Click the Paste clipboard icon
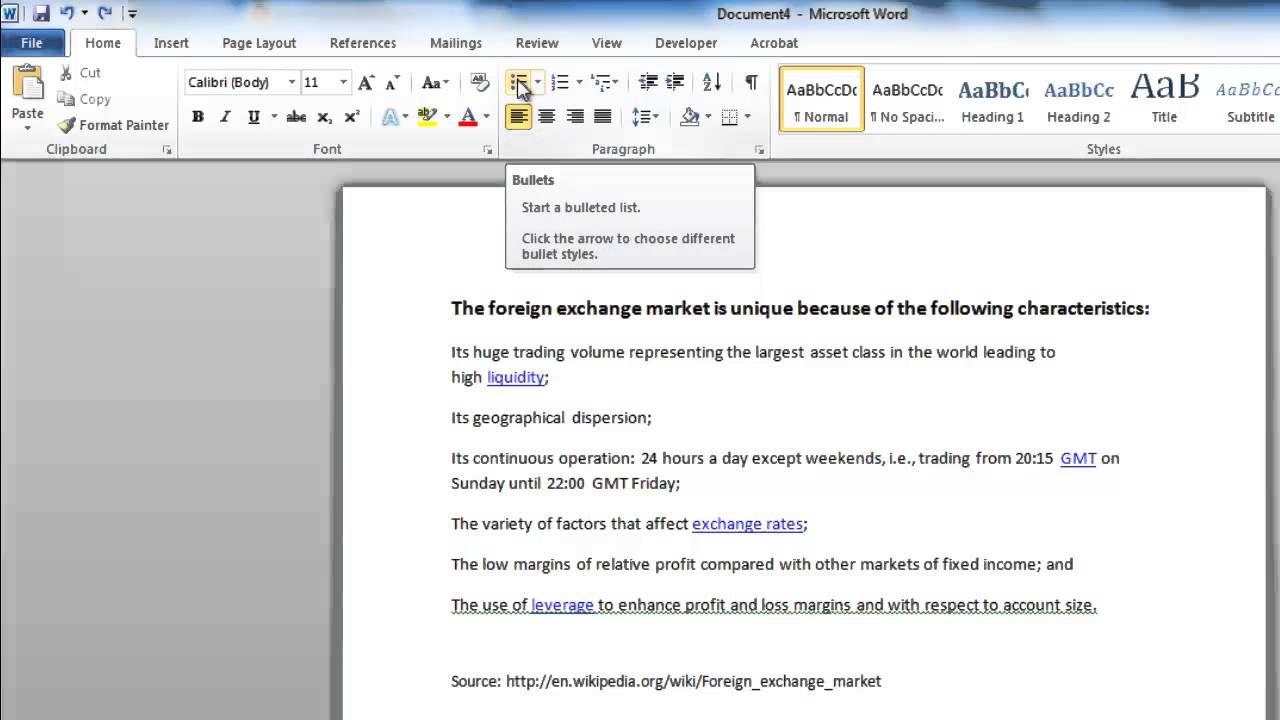The height and width of the screenshot is (720, 1280). pyautogui.click(x=27, y=83)
